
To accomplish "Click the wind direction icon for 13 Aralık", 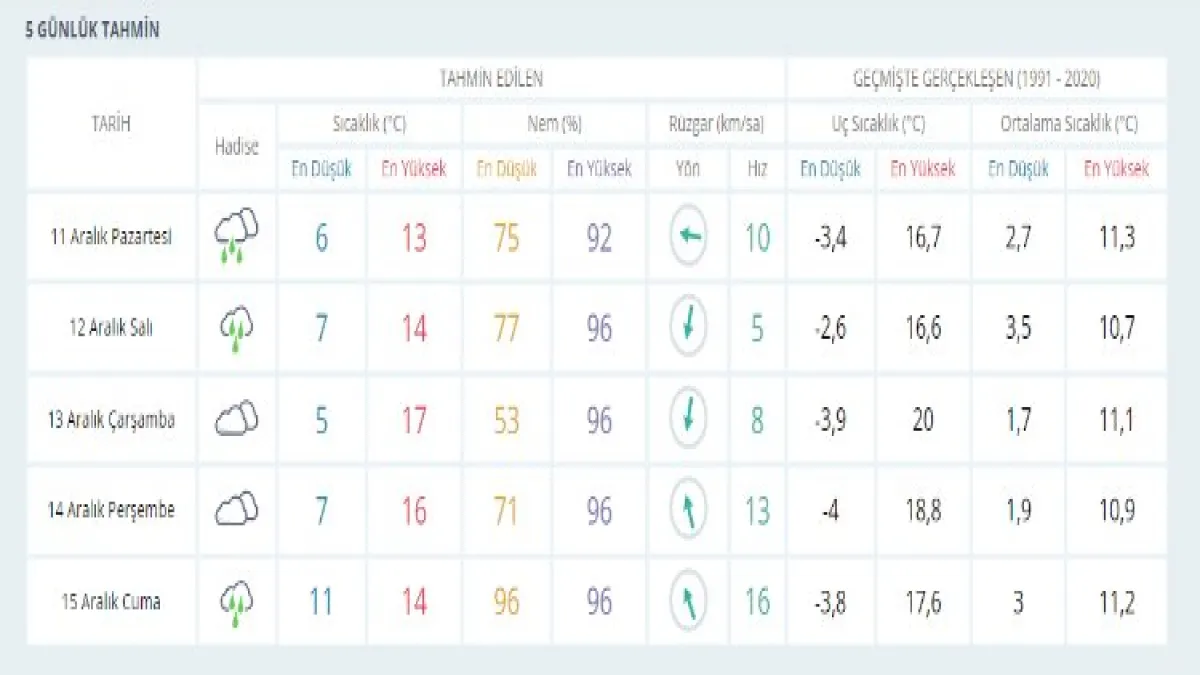I will point(688,419).
